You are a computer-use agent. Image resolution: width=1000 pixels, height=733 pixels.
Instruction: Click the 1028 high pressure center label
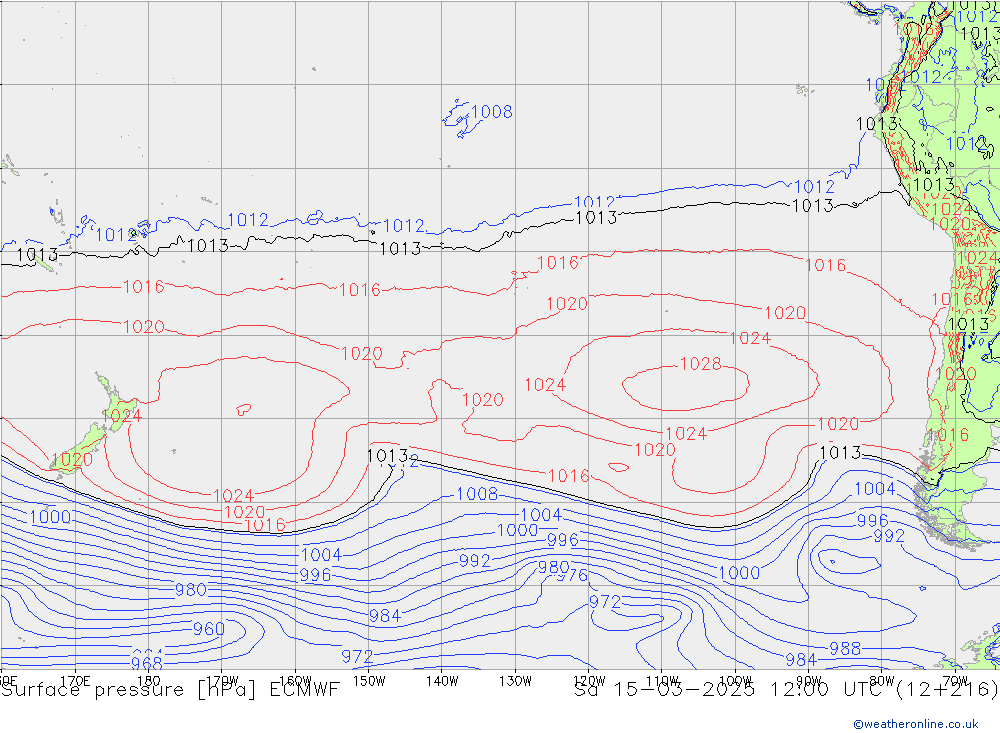tap(700, 364)
